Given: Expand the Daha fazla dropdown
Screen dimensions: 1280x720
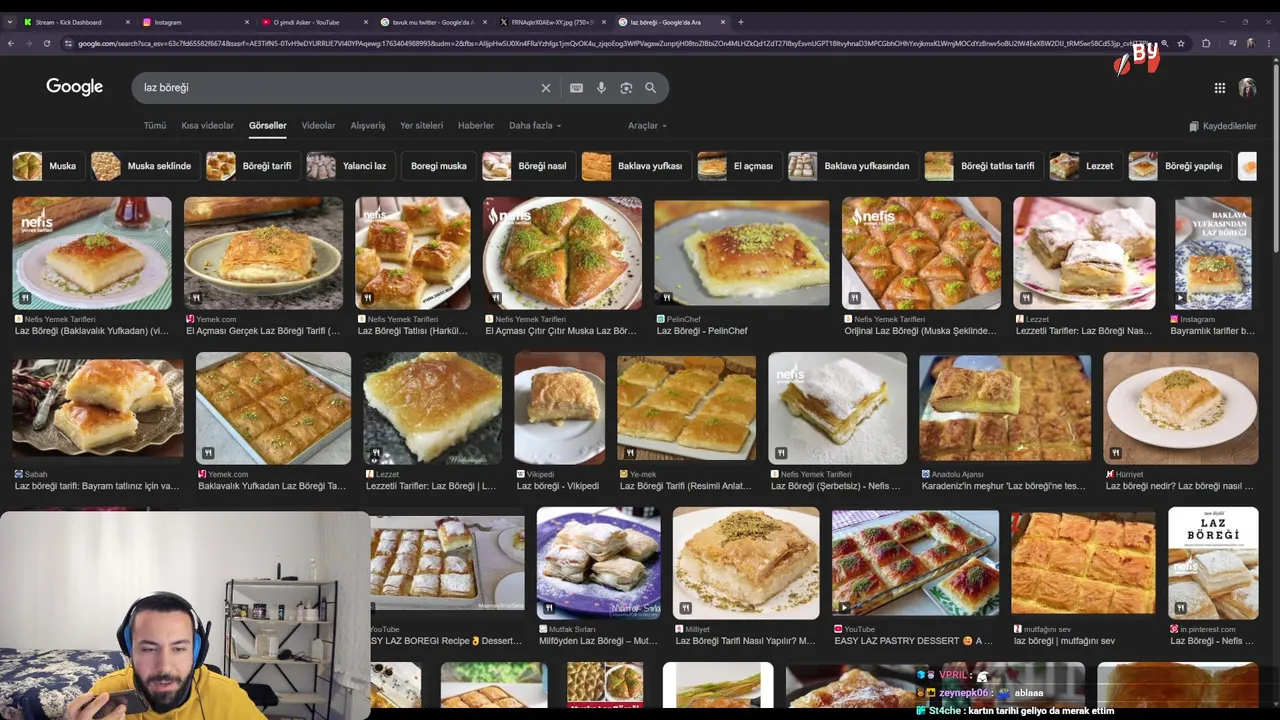Looking at the screenshot, I should coord(535,126).
